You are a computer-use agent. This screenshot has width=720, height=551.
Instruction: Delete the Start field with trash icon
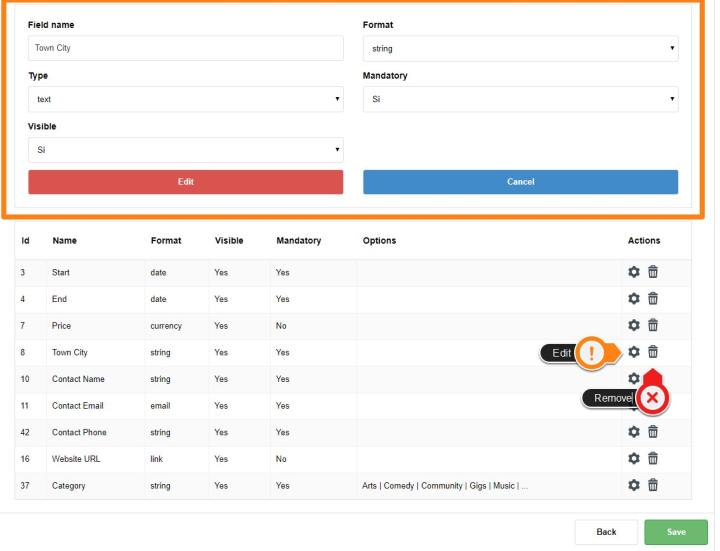click(652, 272)
